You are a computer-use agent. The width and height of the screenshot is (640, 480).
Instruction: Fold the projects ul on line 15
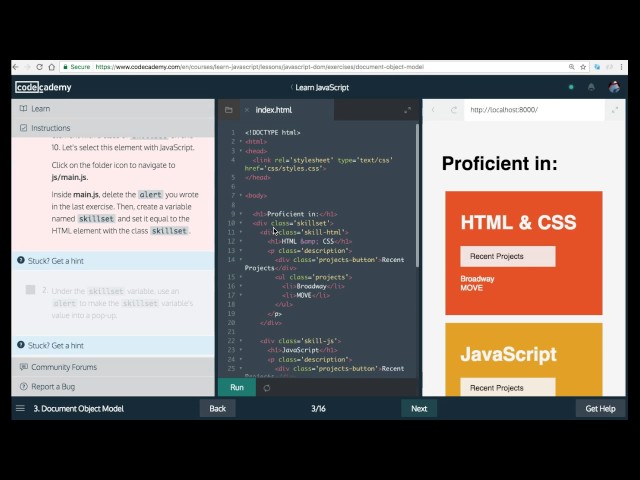coord(240,277)
